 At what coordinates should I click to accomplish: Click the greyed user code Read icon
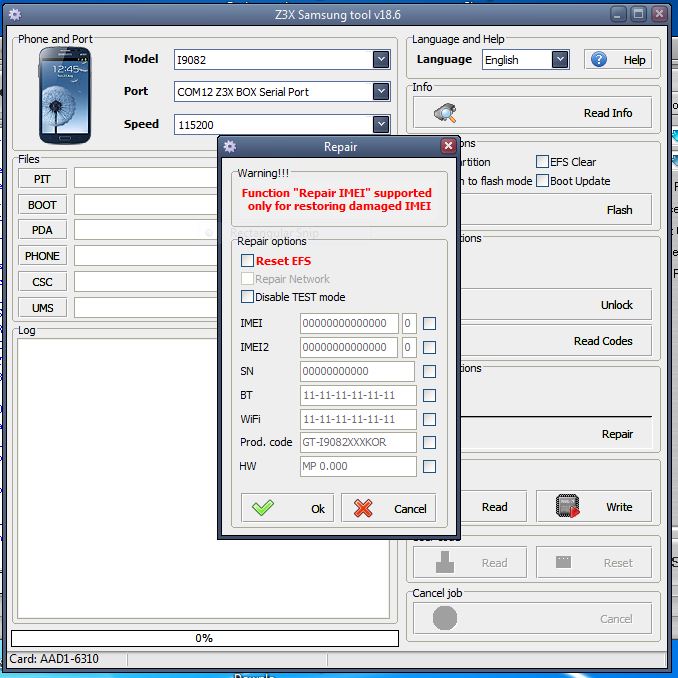click(x=445, y=562)
